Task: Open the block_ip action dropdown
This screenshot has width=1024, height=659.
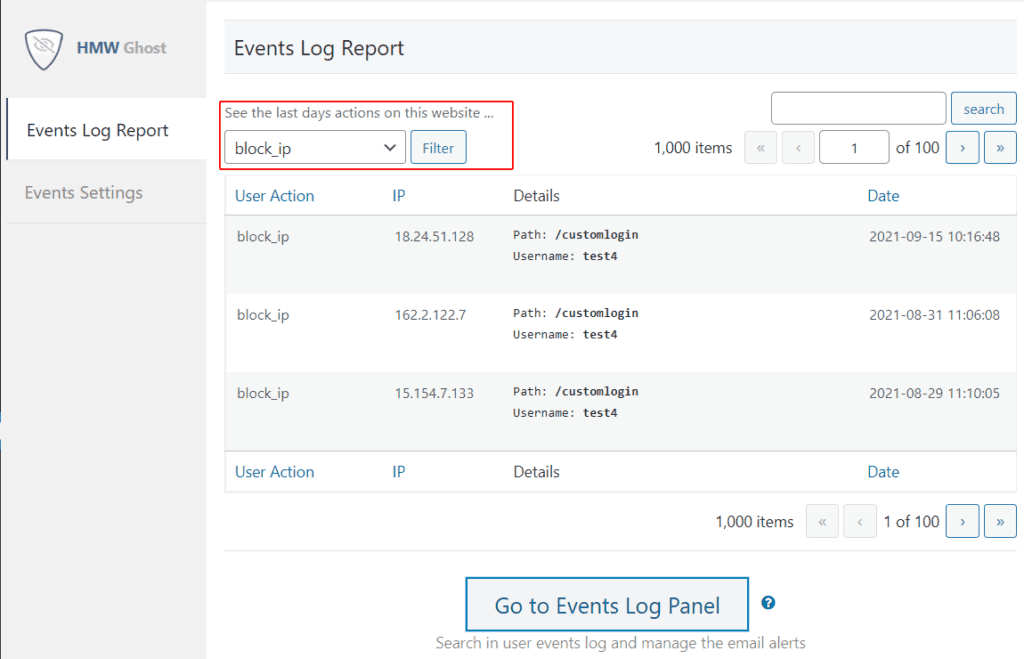Action: tap(315, 148)
